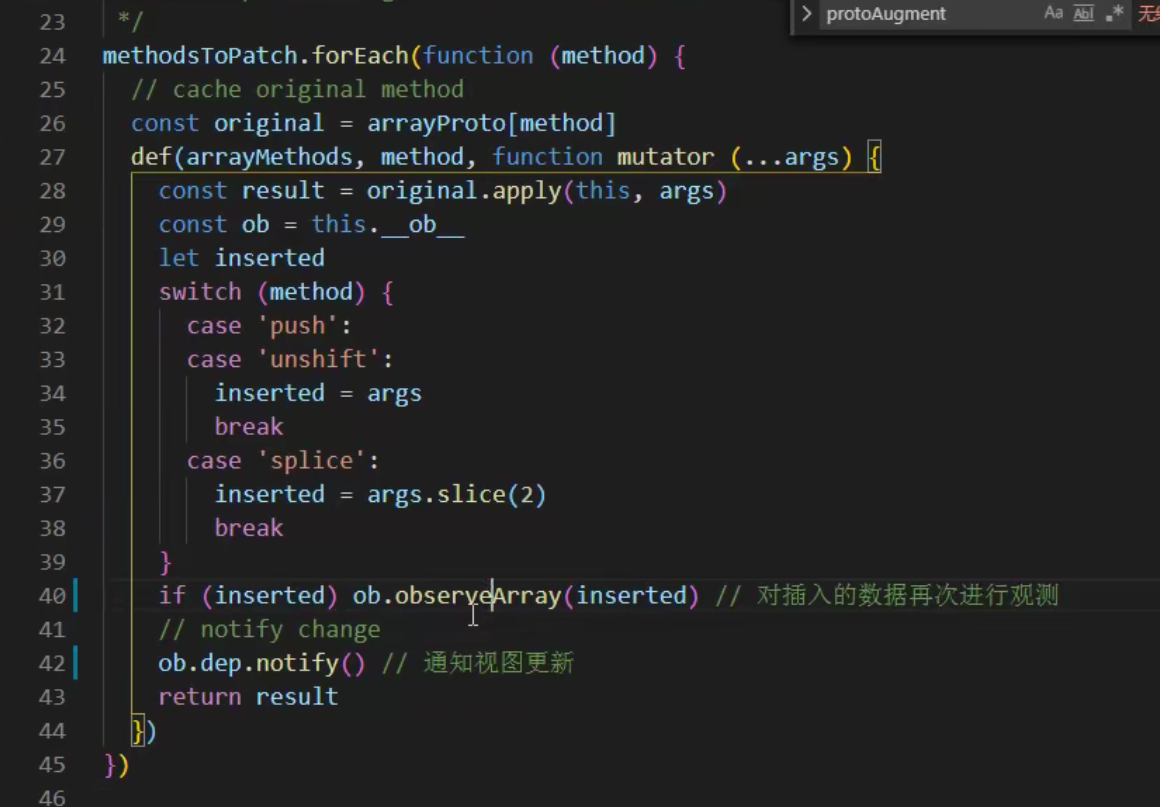Click line number 24 in the gutter

(52, 55)
